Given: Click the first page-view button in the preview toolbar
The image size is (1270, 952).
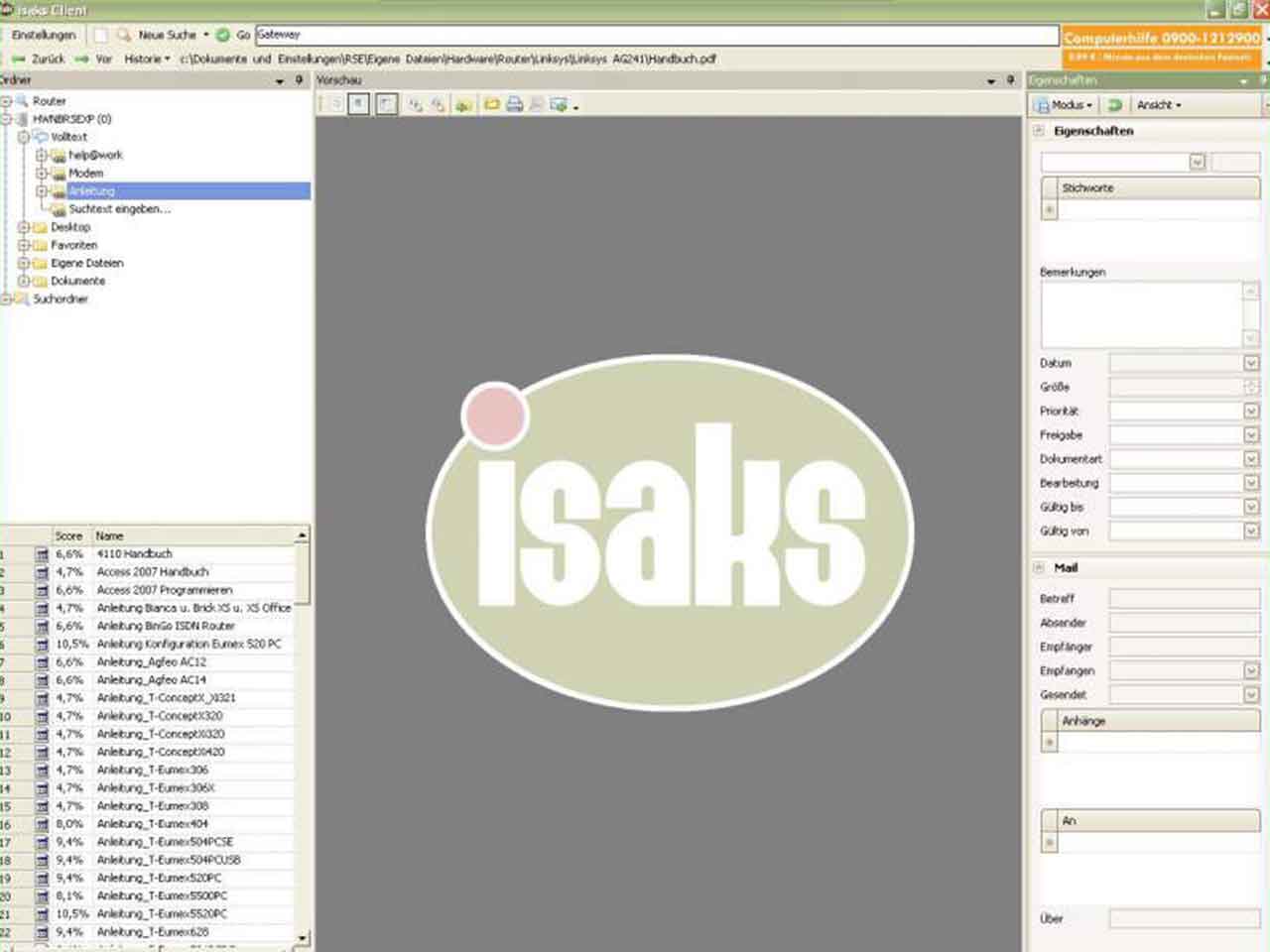Looking at the screenshot, I should pyautogui.click(x=358, y=104).
